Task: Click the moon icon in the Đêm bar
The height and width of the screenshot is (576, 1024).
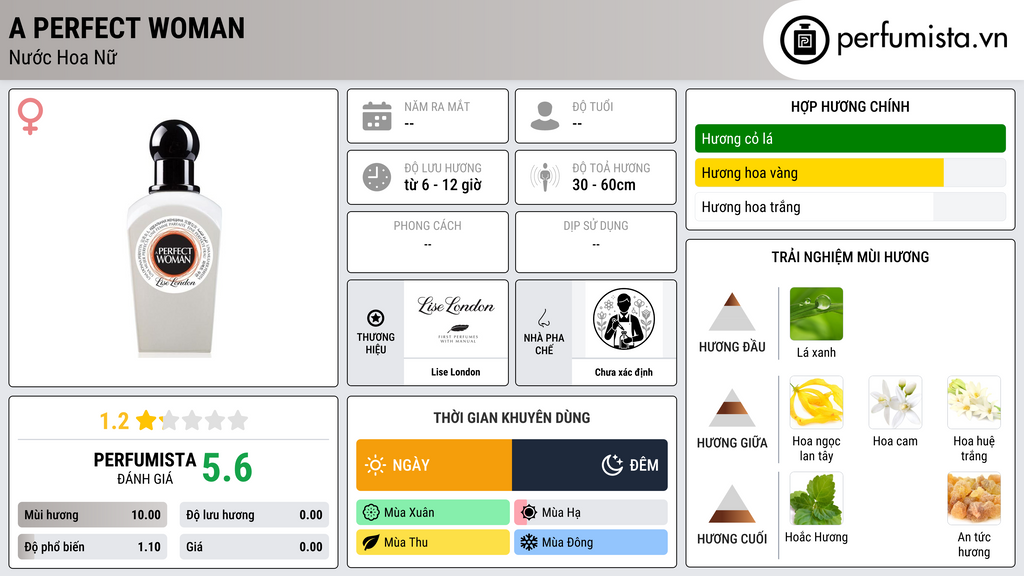Action: (x=612, y=465)
